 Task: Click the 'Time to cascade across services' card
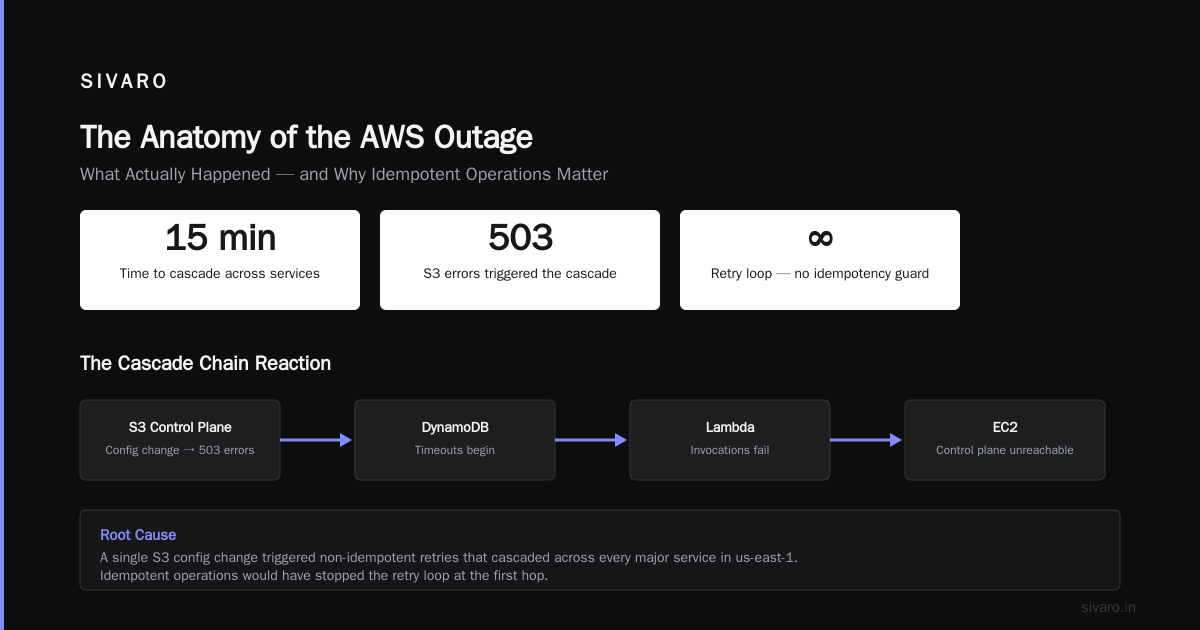220,260
